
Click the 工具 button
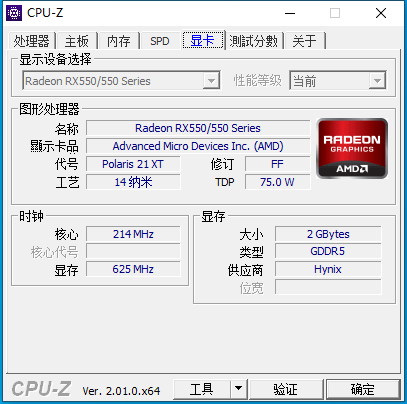(202, 388)
